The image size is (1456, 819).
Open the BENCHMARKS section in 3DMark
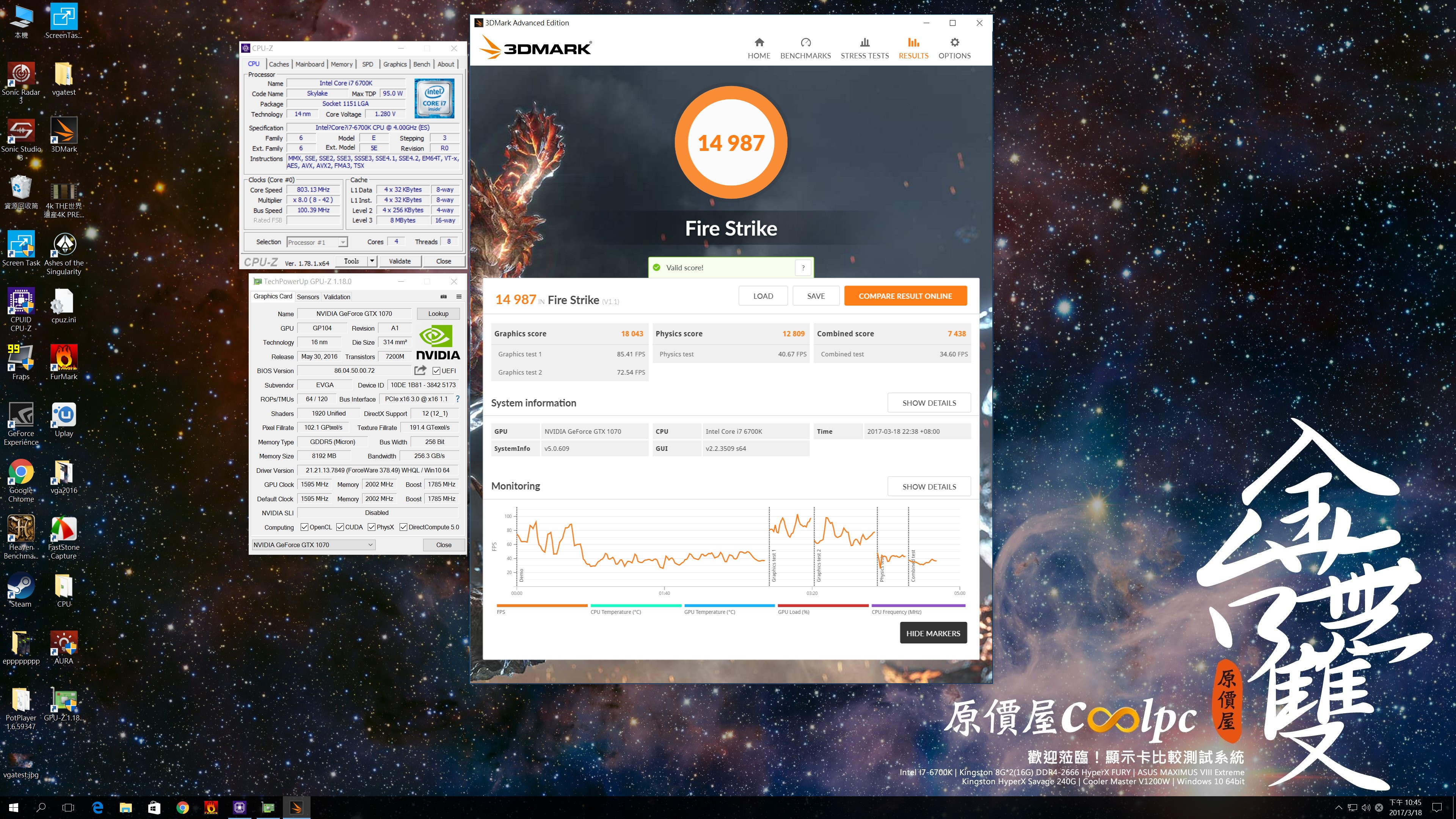[x=805, y=49]
